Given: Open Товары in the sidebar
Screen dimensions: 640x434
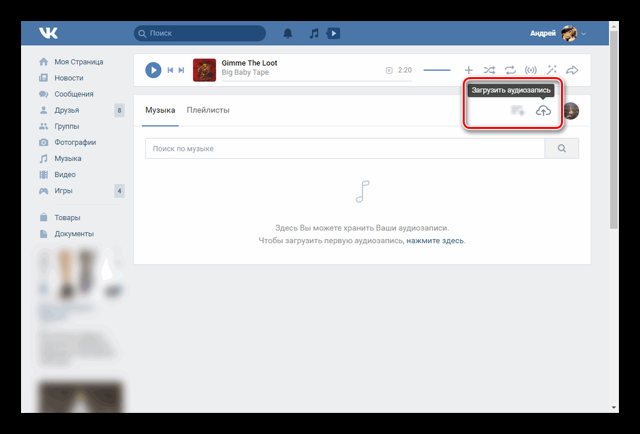Looking at the screenshot, I should point(67,218).
